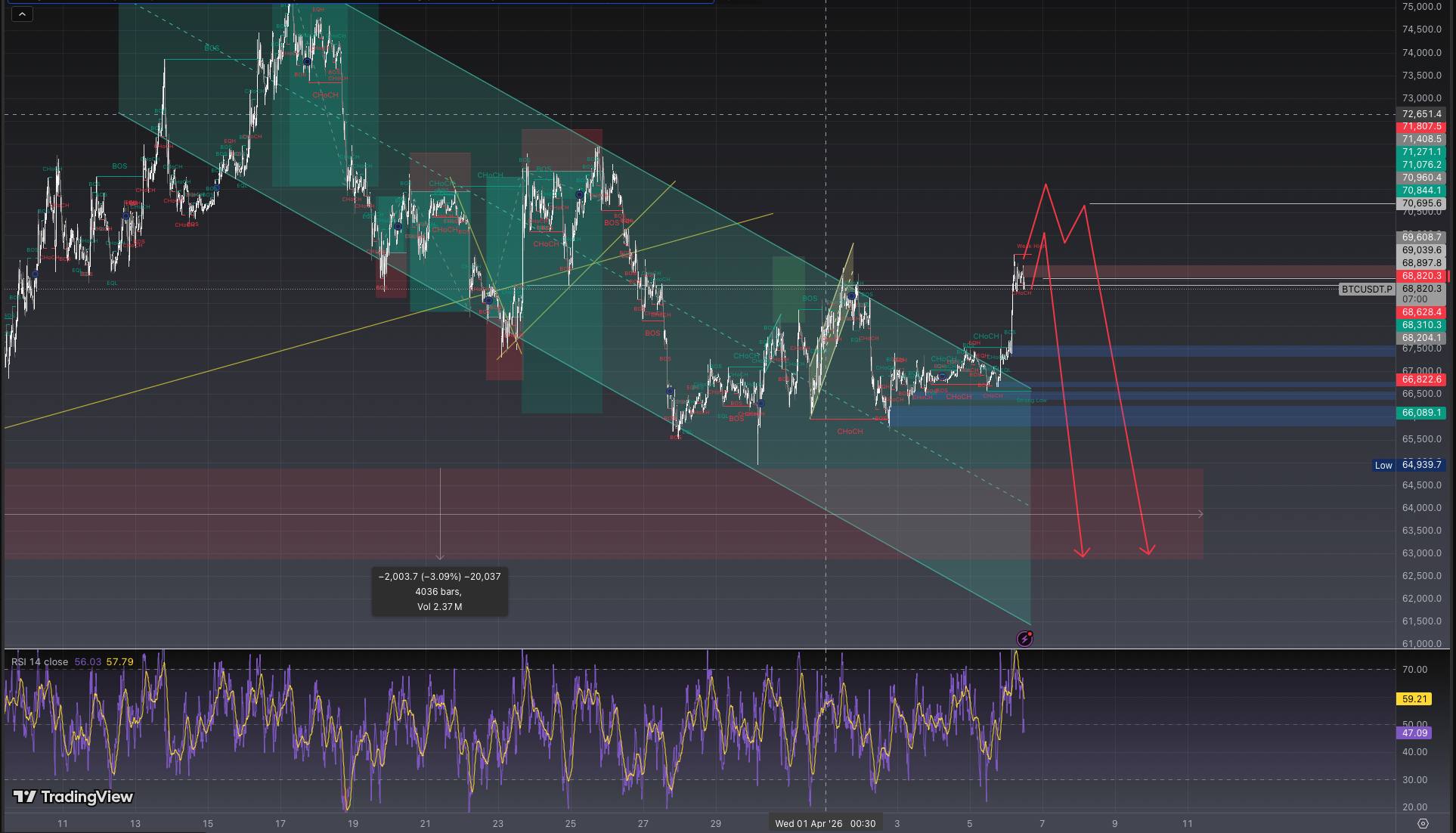Click the gray 68,204.1 price label

tap(1421, 338)
